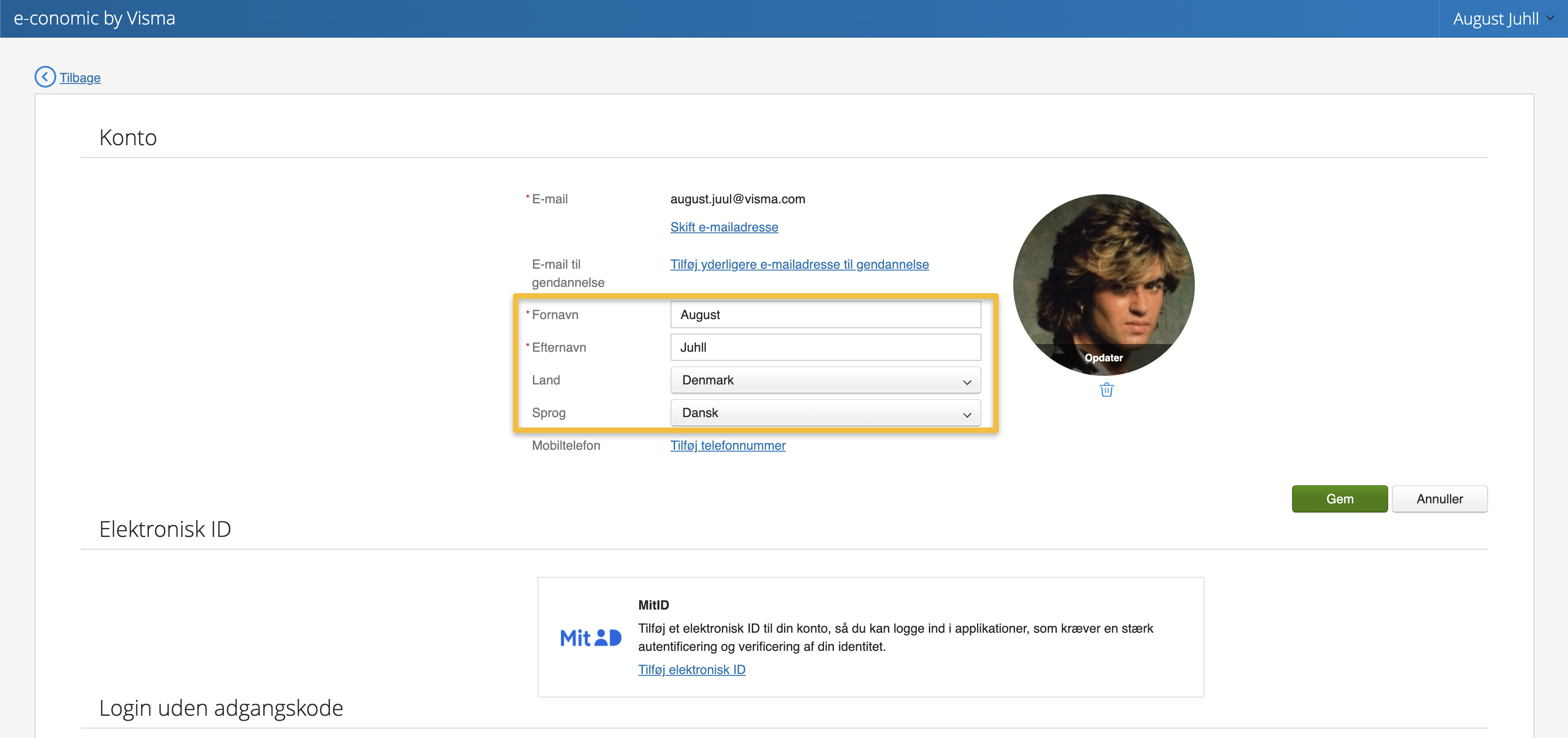1568x738 pixels.
Task: Click the Fornavn input field
Action: point(825,315)
